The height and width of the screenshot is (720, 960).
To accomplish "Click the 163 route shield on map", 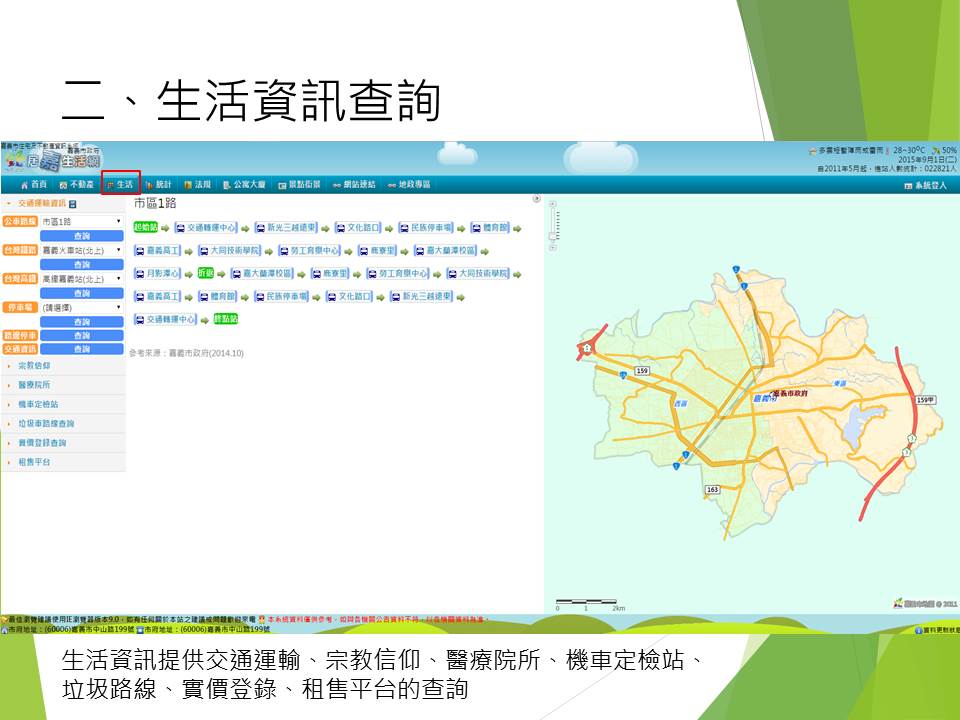I will point(713,490).
